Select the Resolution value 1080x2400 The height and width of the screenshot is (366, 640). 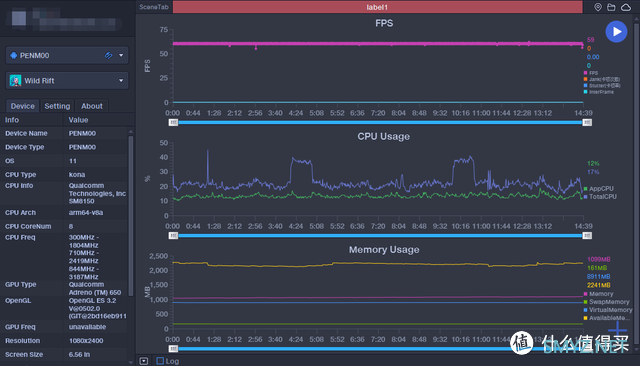coord(86,341)
